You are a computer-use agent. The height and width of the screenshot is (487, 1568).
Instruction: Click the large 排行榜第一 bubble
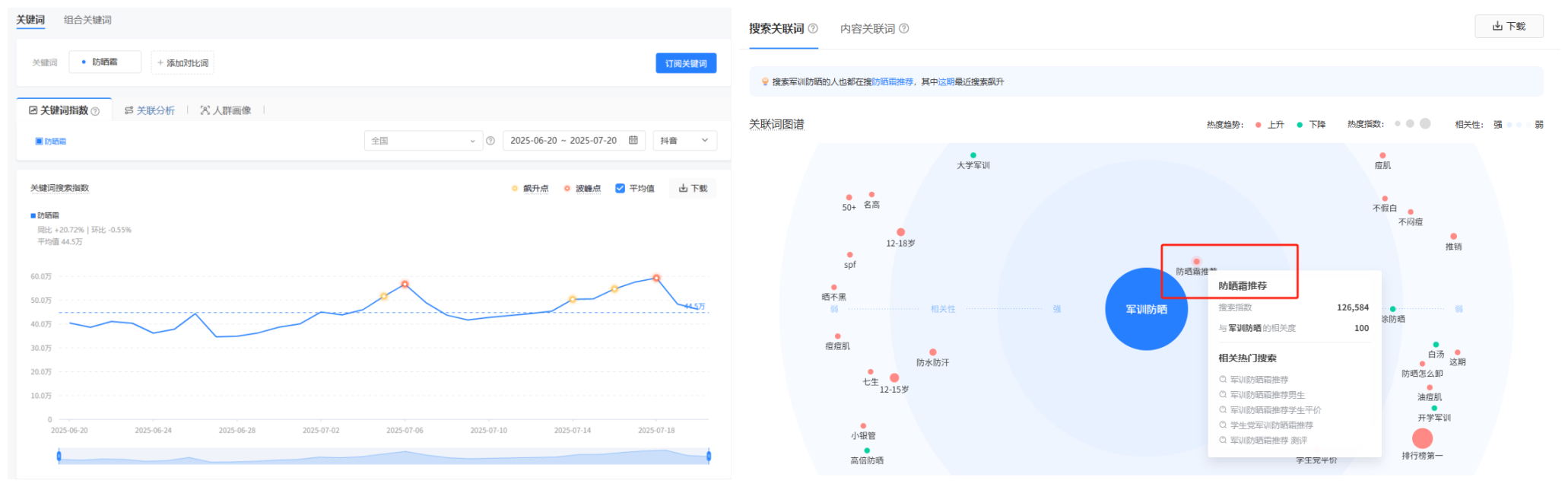point(1422,438)
